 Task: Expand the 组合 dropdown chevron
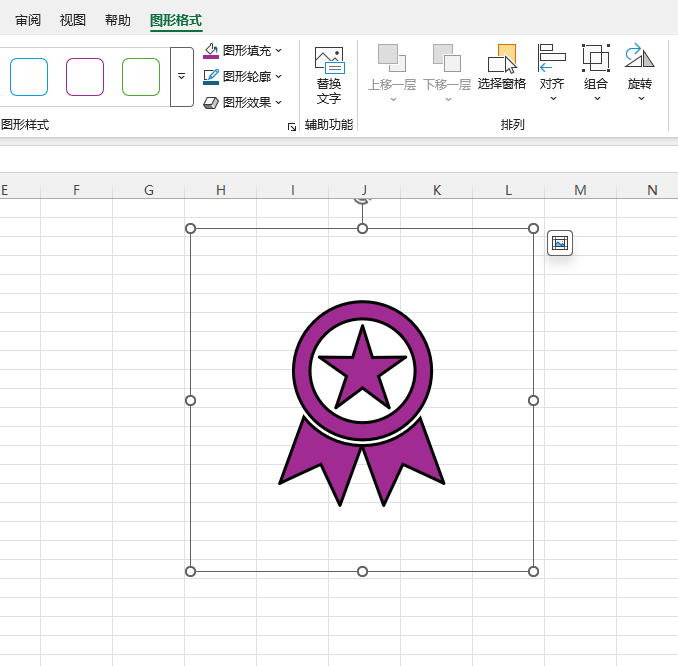click(x=597, y=99)
